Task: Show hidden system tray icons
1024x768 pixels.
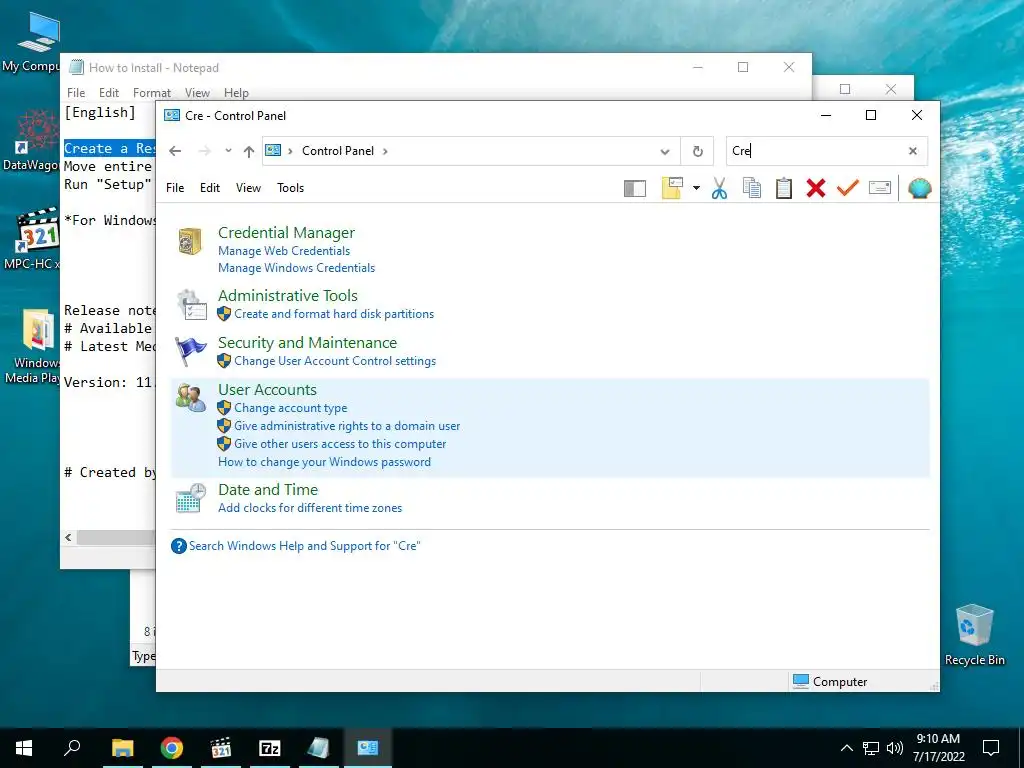Action: coord(846,748)
